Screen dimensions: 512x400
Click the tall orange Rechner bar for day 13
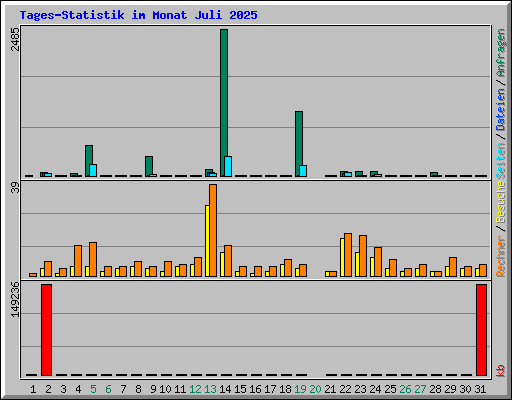click(213, 230)
